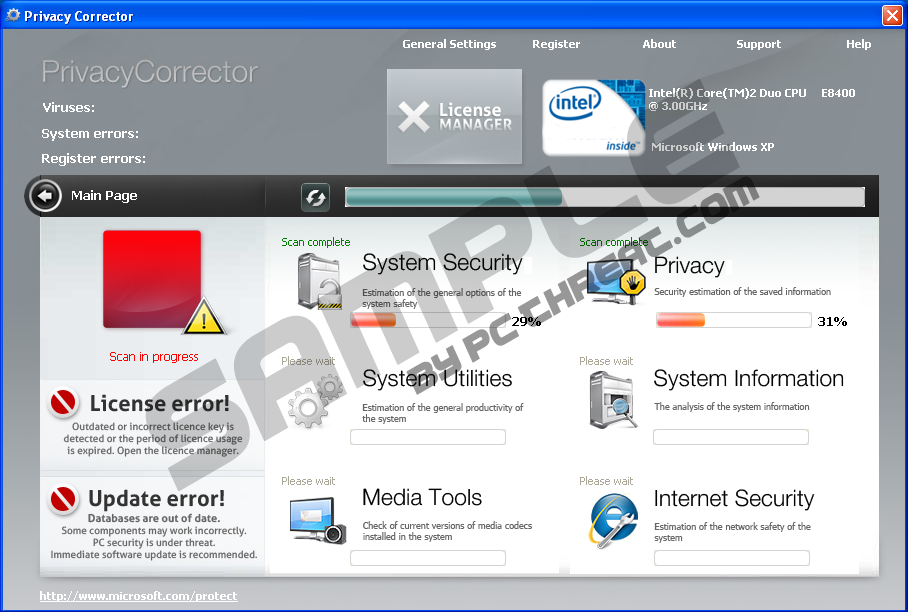
Task: Click the PrivacyCorrector logo text
Action: point(149,72)
